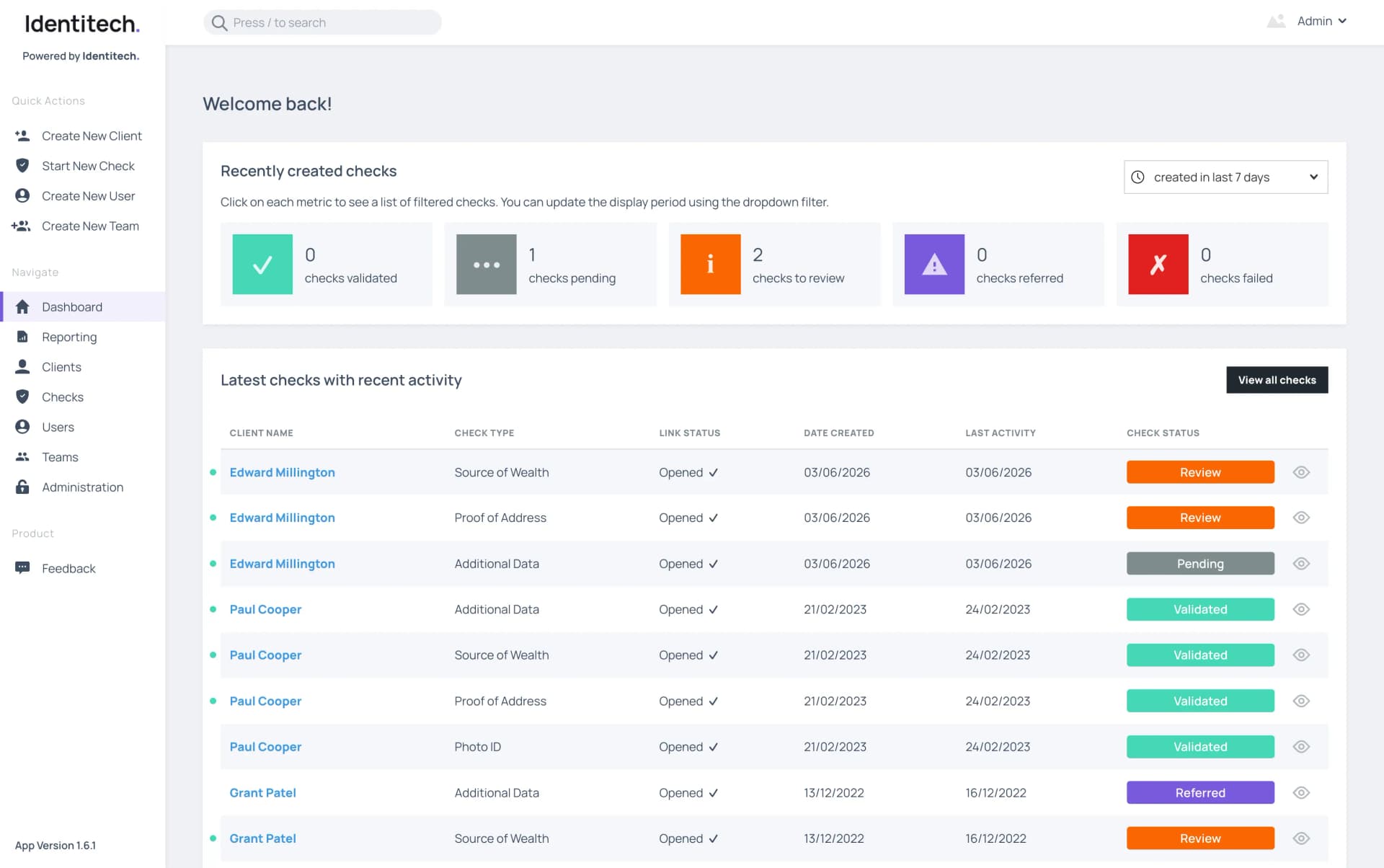Click the red checks failed X tile

[1158, 264]
